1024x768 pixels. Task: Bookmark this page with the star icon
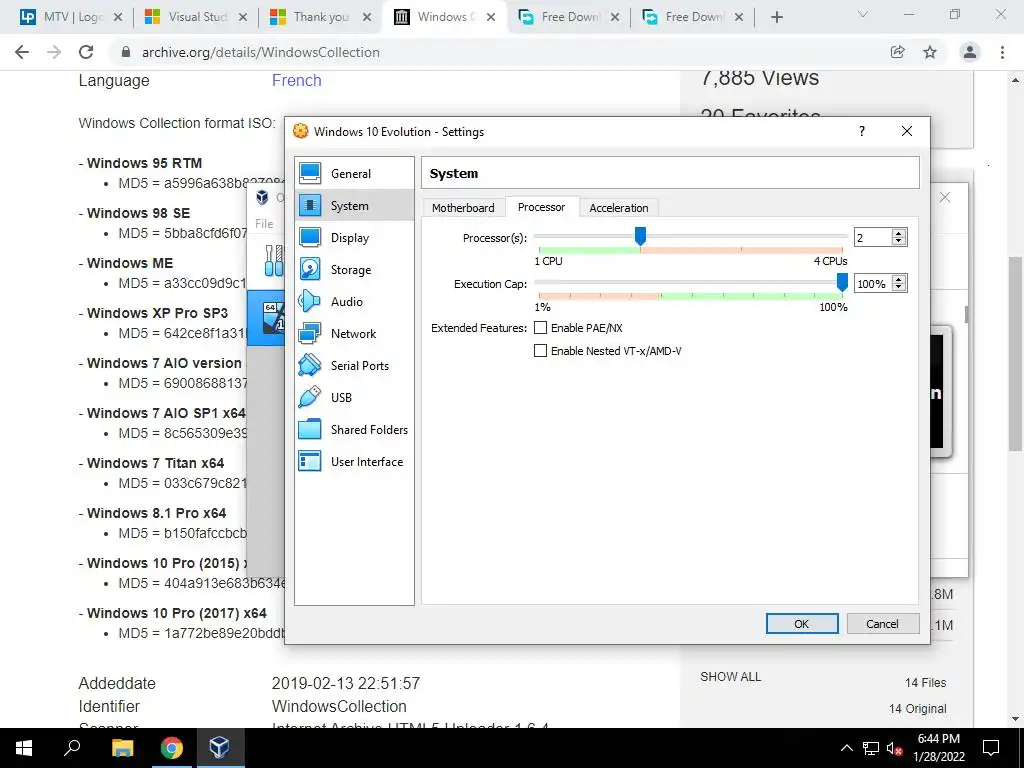coord(930,52)
